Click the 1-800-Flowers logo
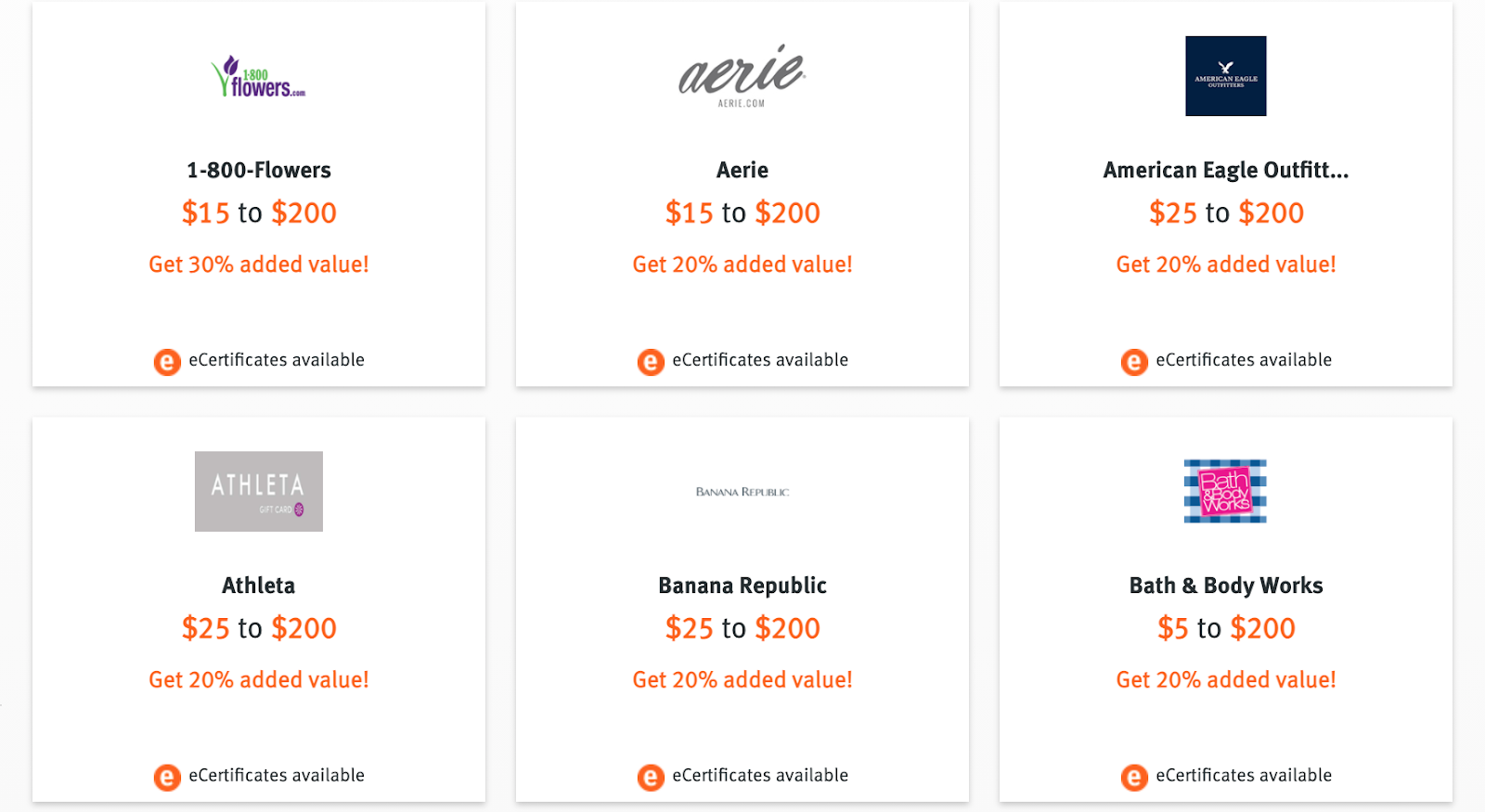This screenshot has width=1485, height=812. point(258,77)
